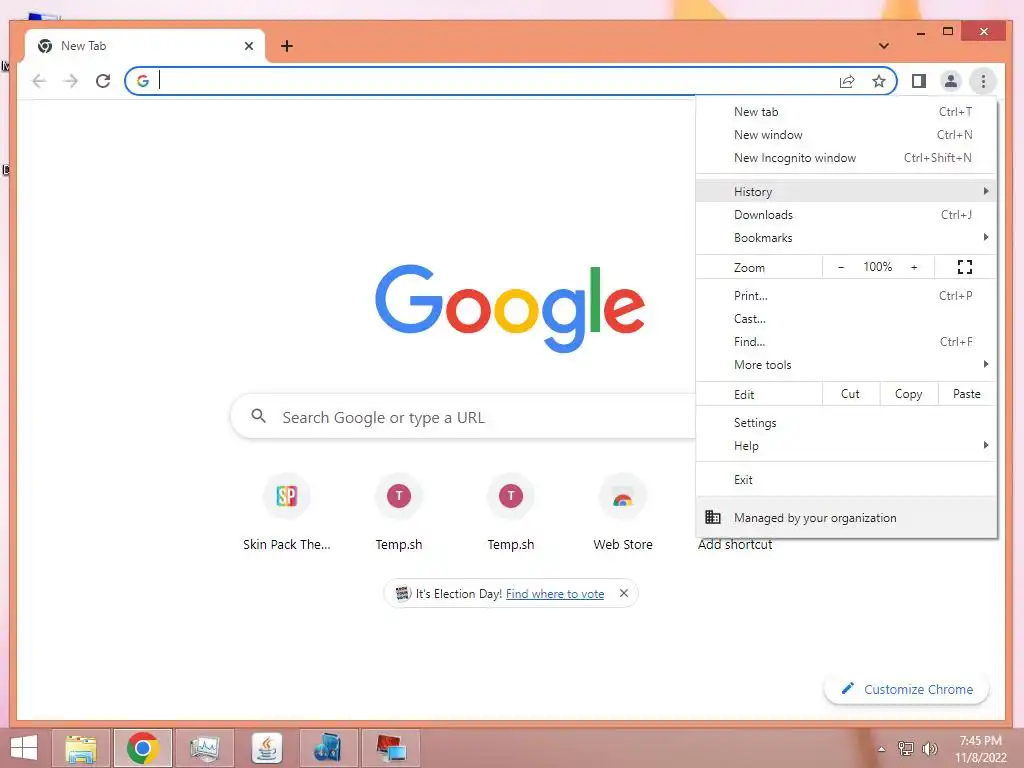Click the Search Google or type a URL box

click(464, 417)
